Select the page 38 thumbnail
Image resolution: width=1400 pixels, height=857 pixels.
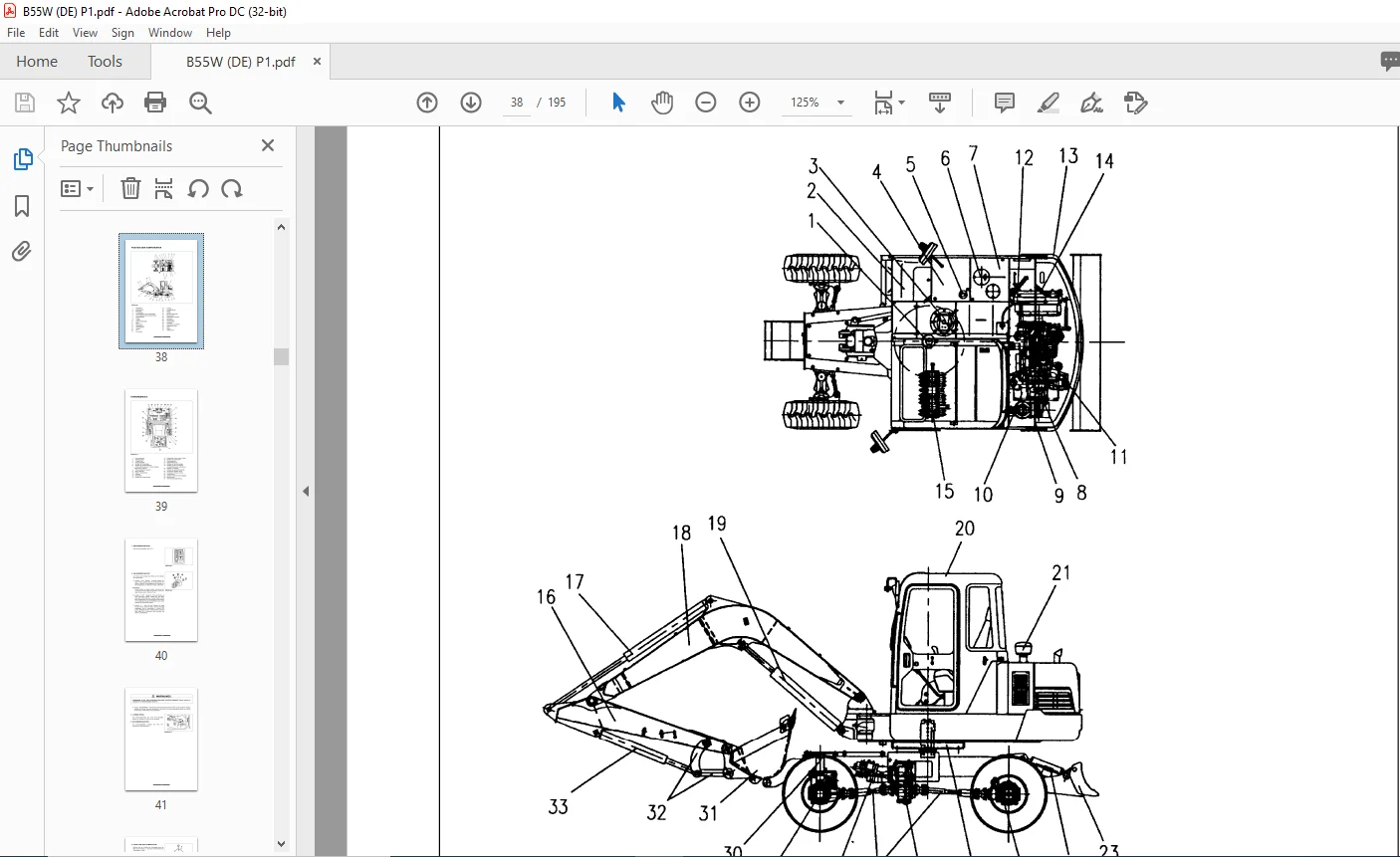click(161, 291)
